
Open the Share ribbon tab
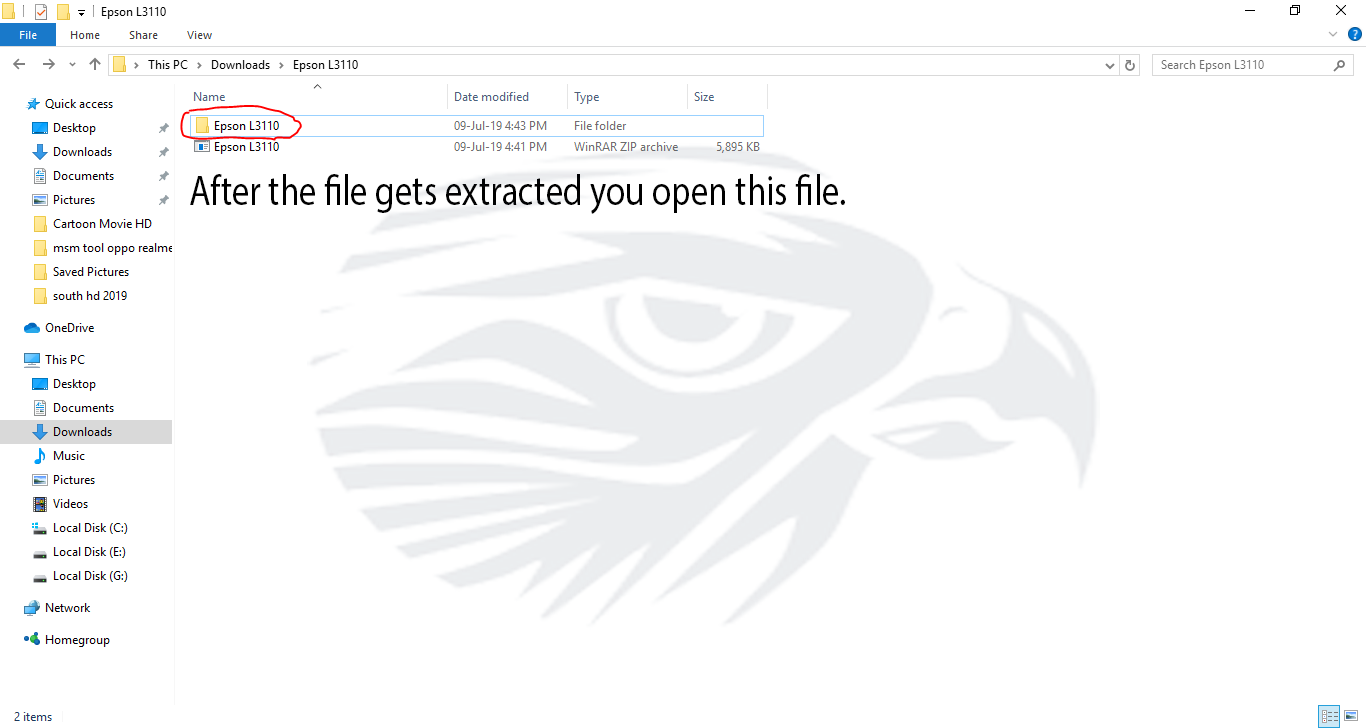click(143, 35)
